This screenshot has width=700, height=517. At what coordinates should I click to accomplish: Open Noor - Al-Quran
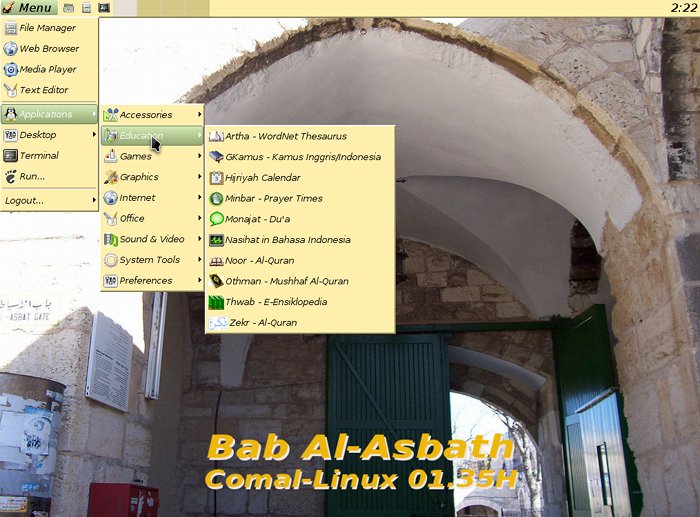click(x=300, y=261)
